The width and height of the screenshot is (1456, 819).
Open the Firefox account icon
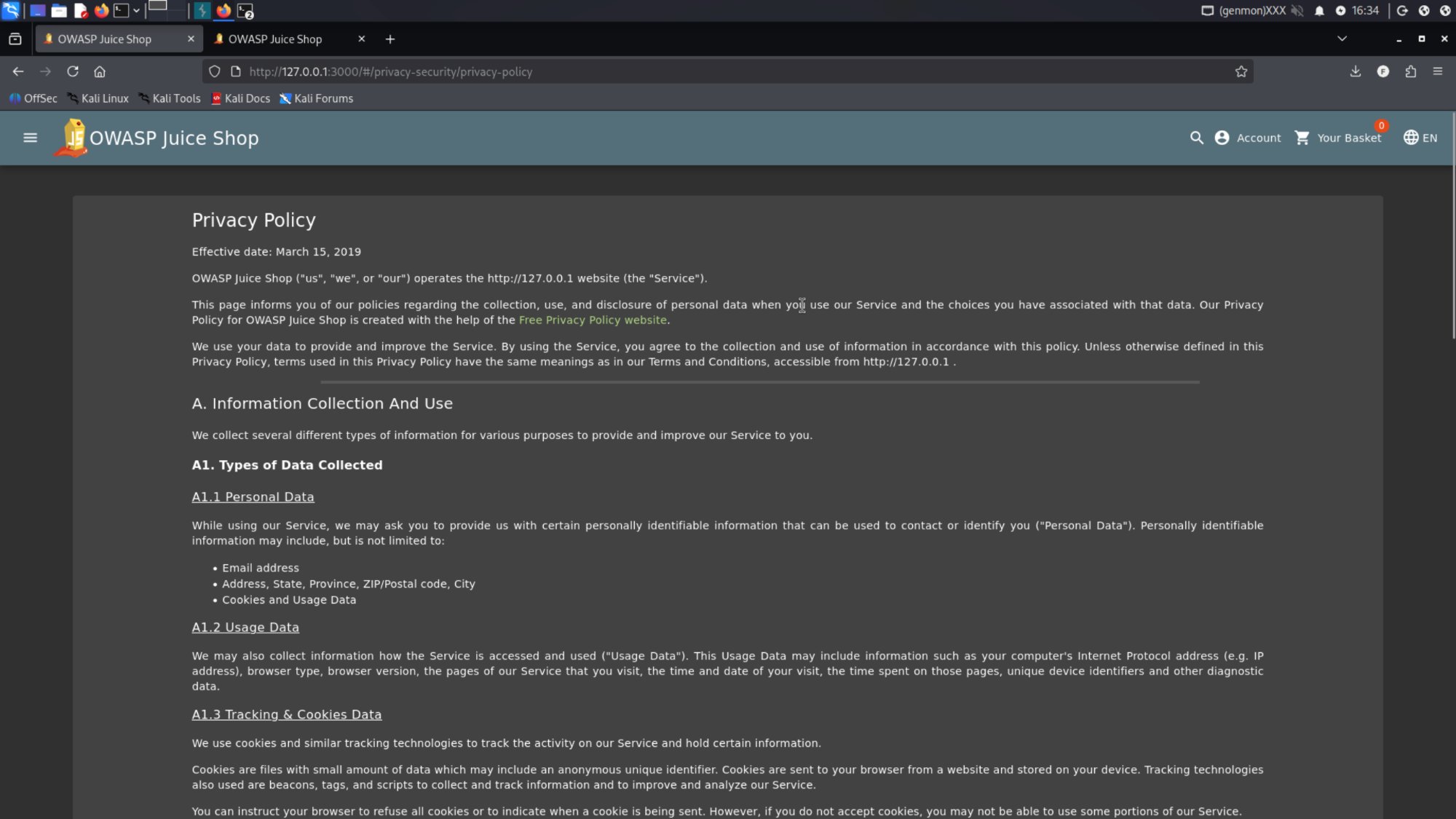(x=1382, y=71)
